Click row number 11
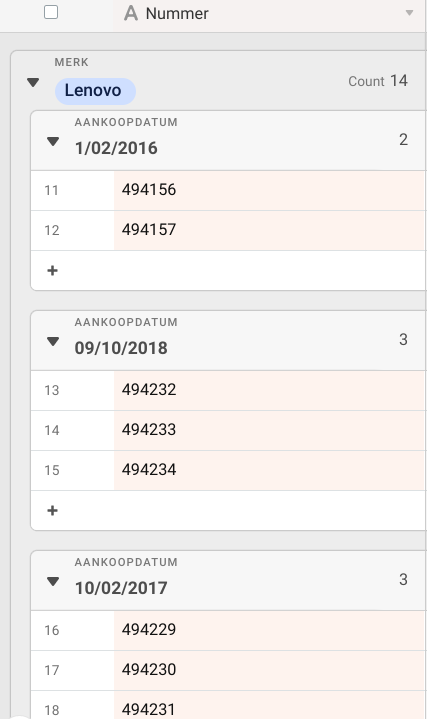 pos(51,190)
